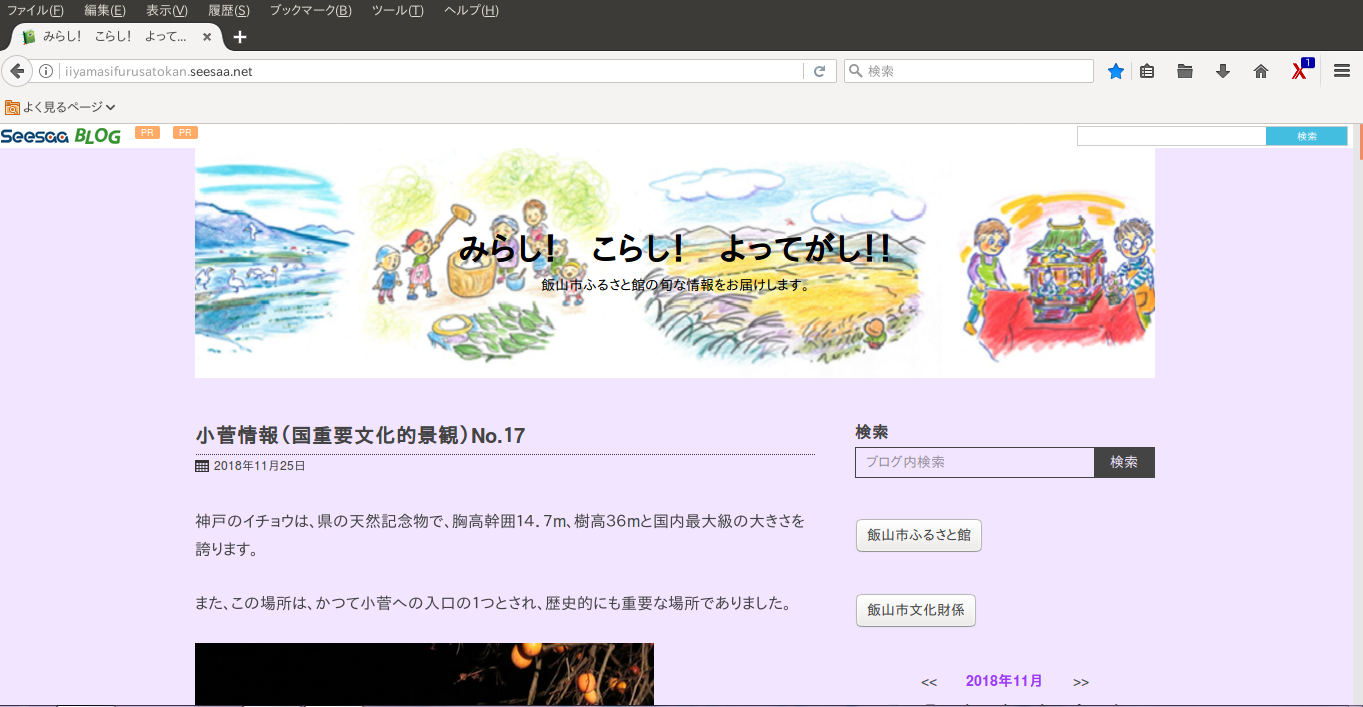Open the 飯山市ふるさと館 link button
Screen dimensions: 1363x707
click(919, 535)
